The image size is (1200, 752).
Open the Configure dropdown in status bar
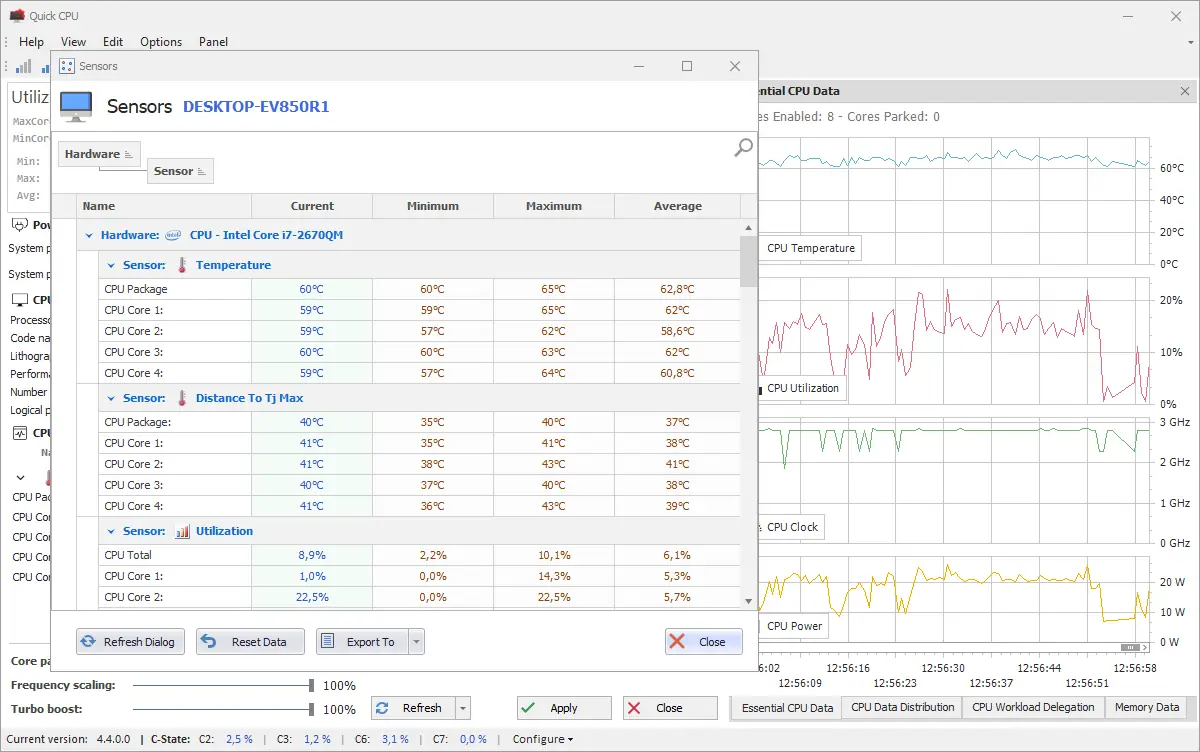click(543, 739)
